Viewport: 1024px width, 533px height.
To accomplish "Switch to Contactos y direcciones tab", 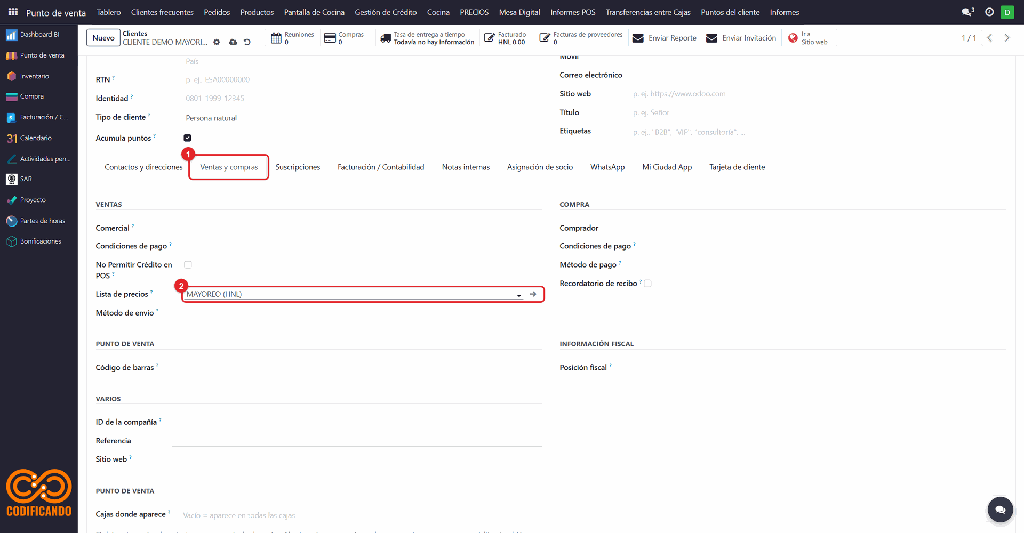I will pos(144,167).
